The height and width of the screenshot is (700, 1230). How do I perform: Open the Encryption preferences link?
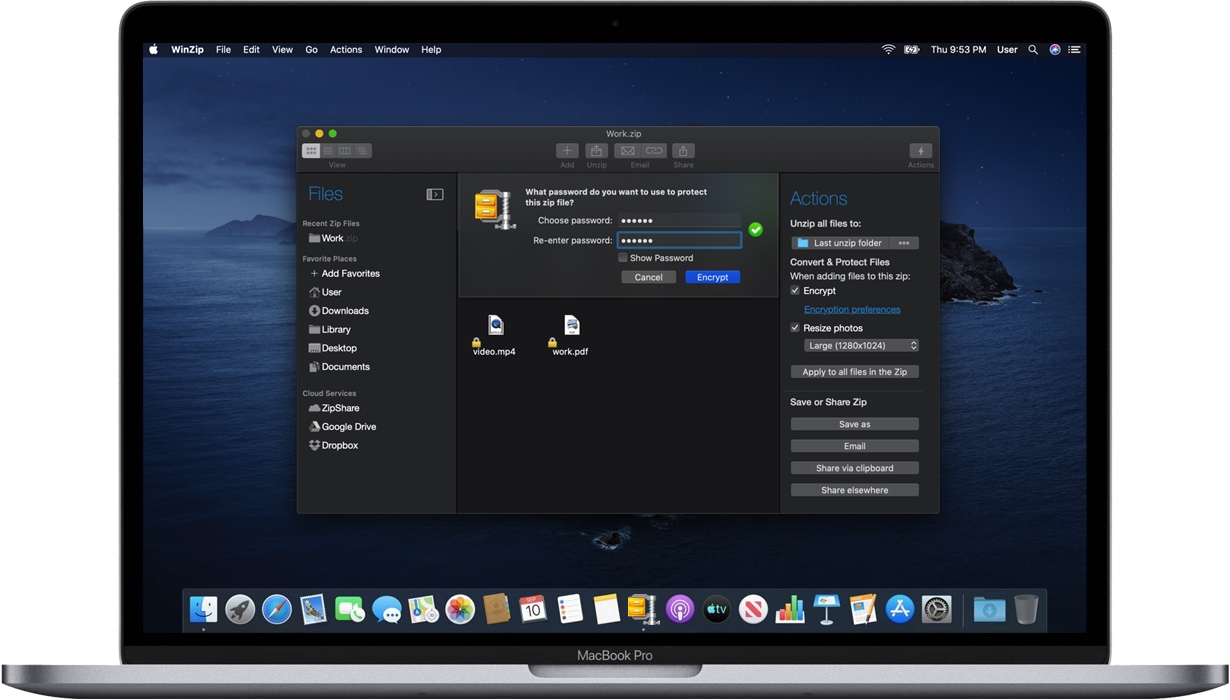click(852, 310)
